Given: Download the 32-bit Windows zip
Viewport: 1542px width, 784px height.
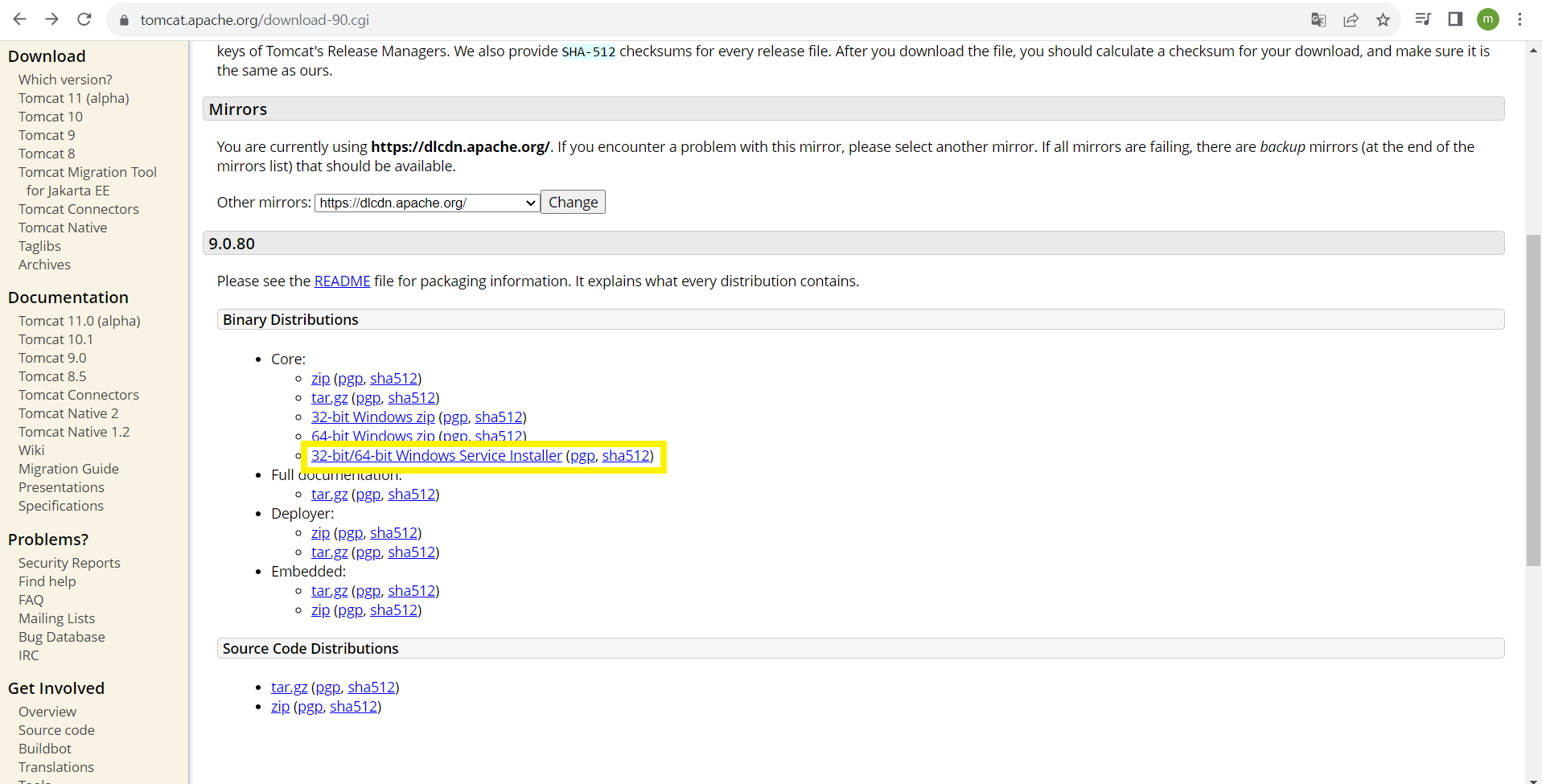Looking at the screenshot, I should 373,417.
